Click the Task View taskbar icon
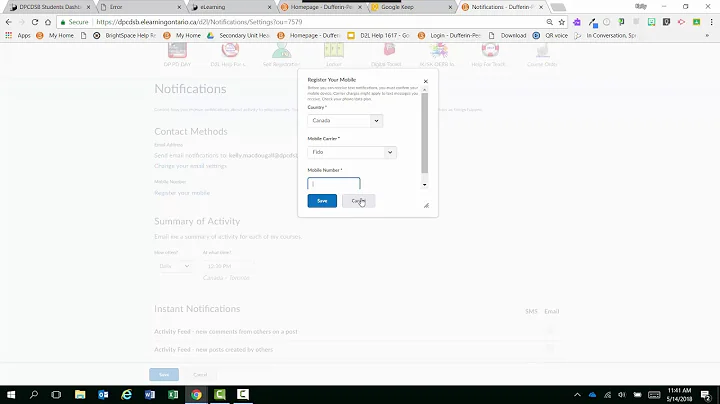Screen dimensions: 720x404 coord(56,395)
